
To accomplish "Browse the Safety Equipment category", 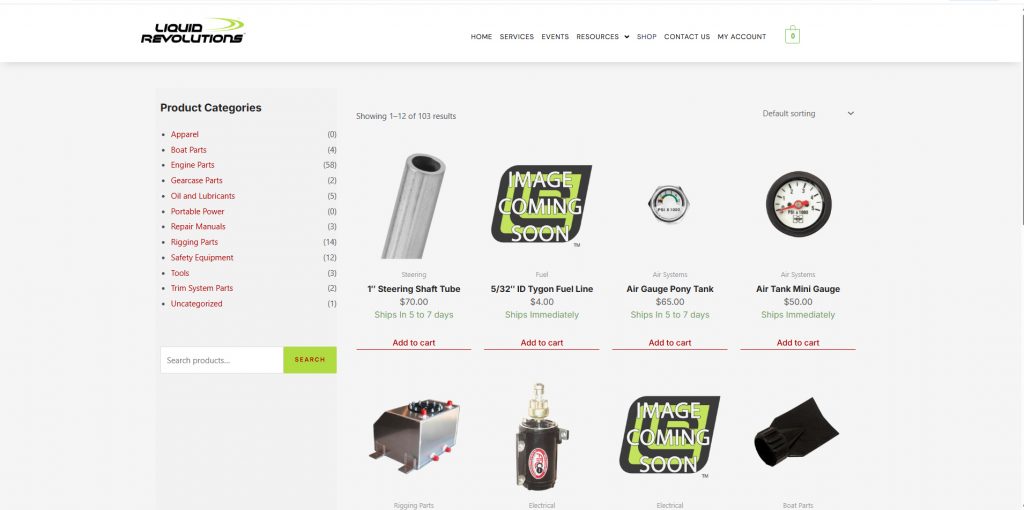I will [202, 258].
